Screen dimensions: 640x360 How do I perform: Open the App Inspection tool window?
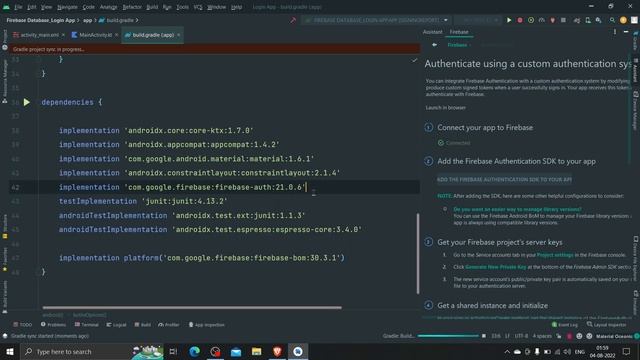(207, 325)
